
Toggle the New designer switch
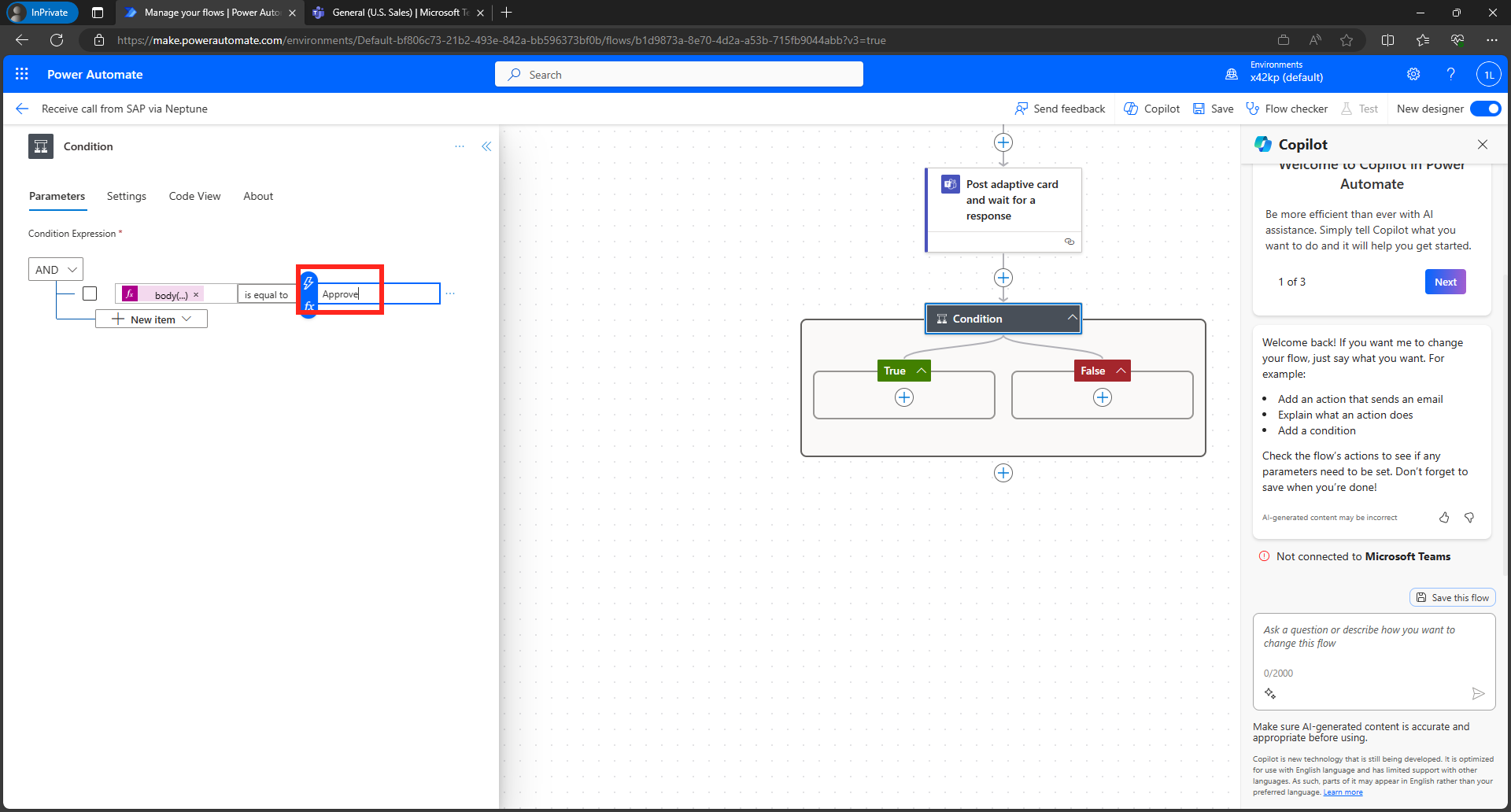(x=1485, y=109)
